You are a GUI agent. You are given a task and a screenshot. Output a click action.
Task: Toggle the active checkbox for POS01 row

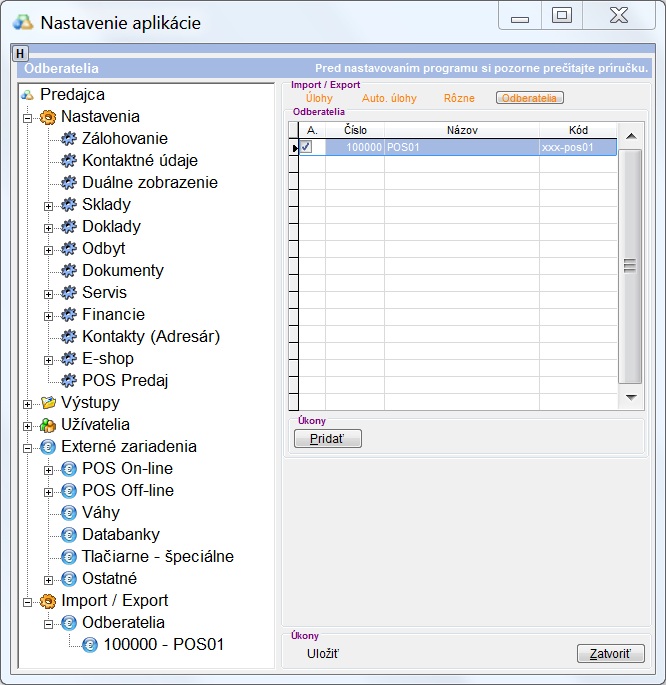(307, 147)
